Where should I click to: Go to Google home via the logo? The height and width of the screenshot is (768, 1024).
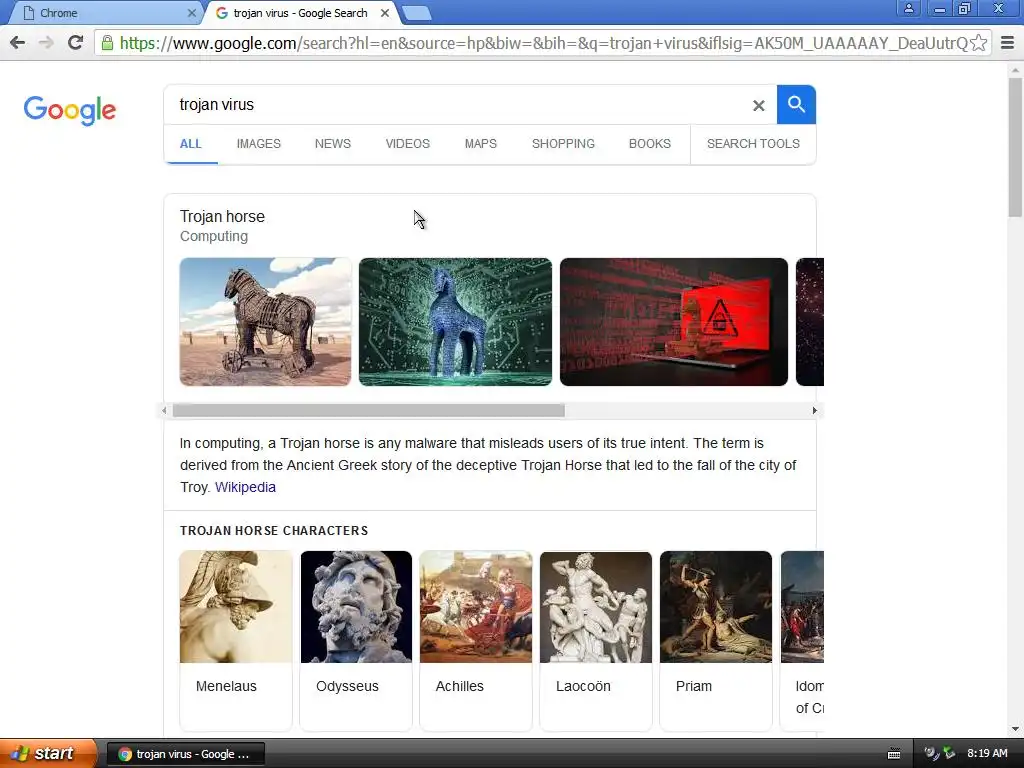tap(70, 110)
